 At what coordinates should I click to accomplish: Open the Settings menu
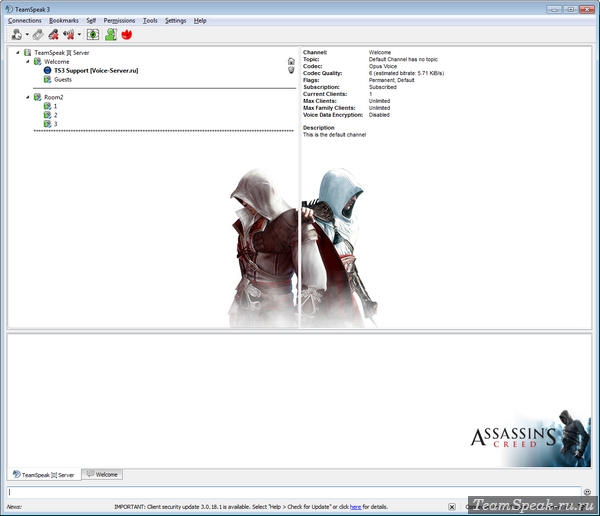pyautogui.click(x=176, y=21)
